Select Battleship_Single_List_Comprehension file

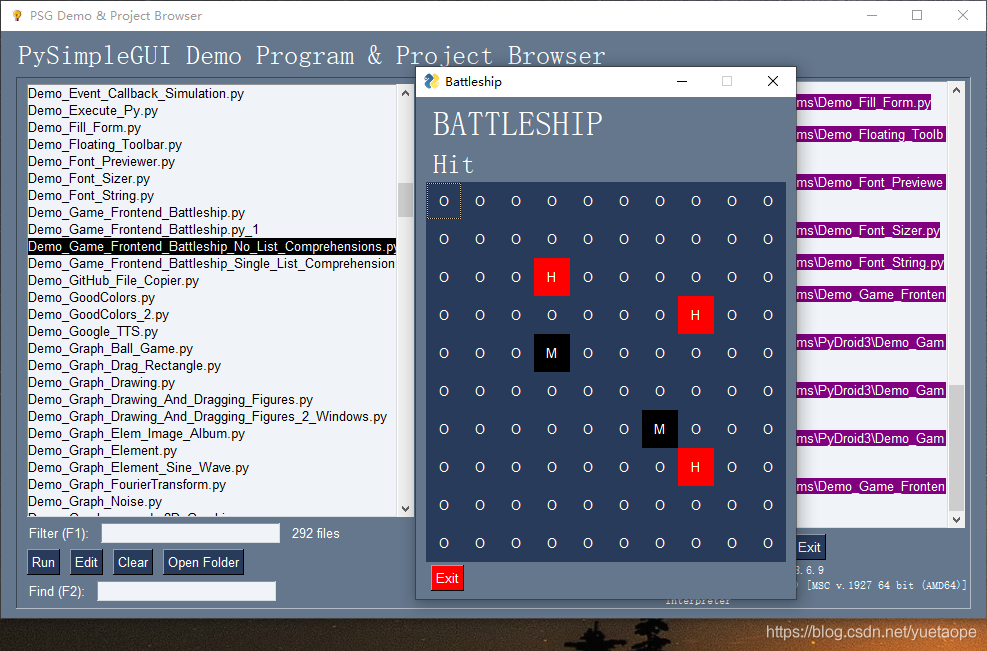(212, 263)
